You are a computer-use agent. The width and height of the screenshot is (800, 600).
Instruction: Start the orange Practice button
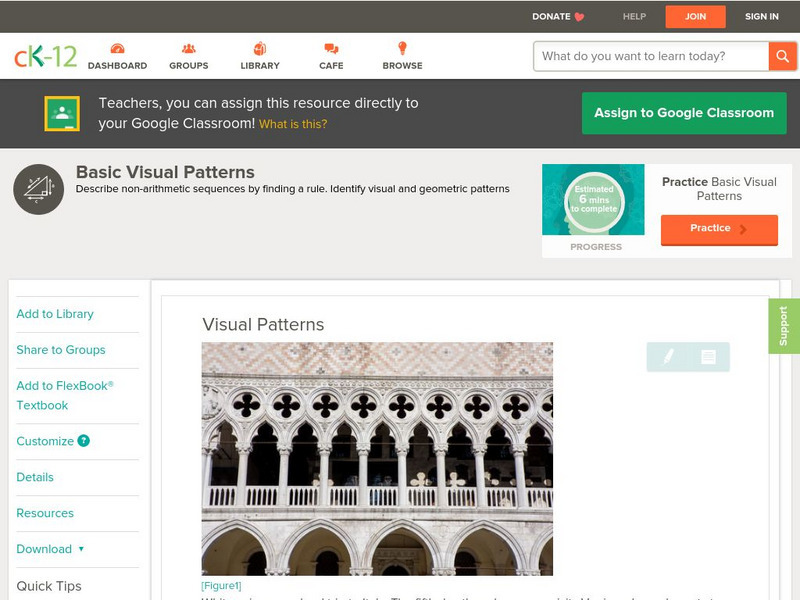coord(719,229)
